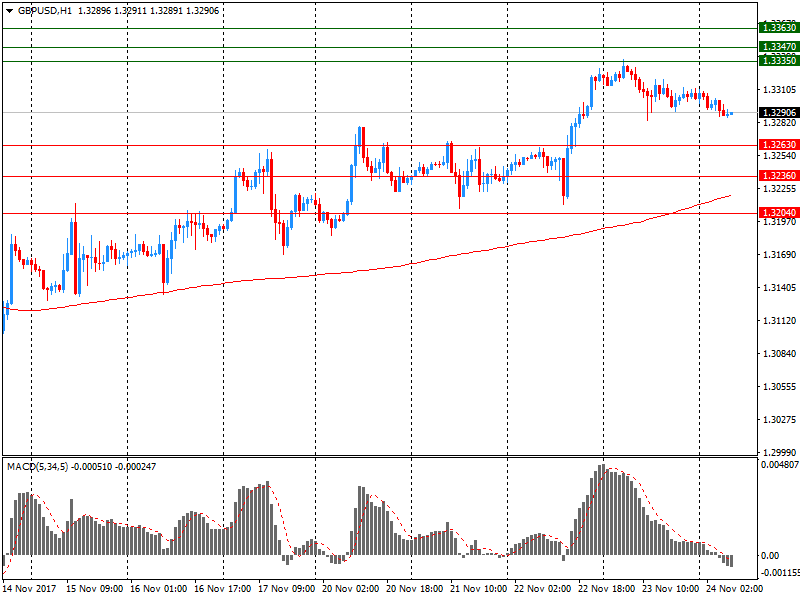The width and height of the screenshot is (800, 600).
Task: Click the 22 Nov 18:00 time axis label
Action: (607, 589)
